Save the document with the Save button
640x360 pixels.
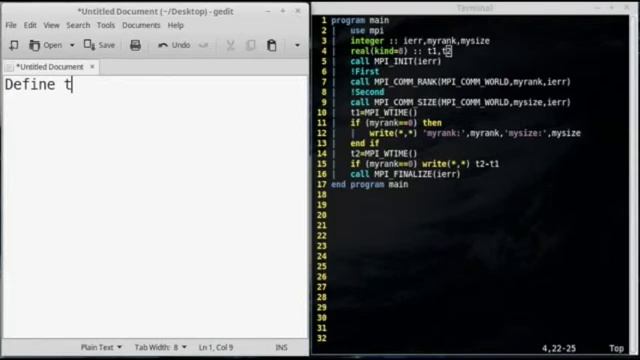click(x=99, y=45)
